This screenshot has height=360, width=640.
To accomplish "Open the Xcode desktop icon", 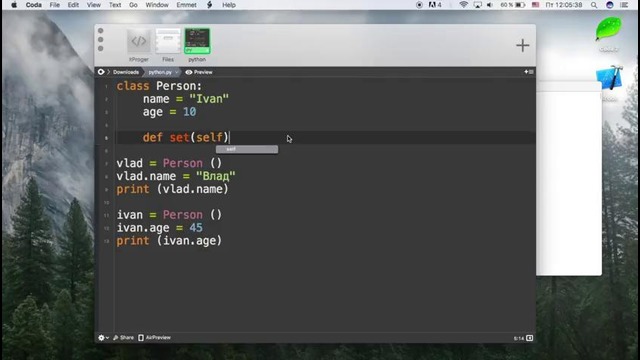I will click(x=609, y=78).
